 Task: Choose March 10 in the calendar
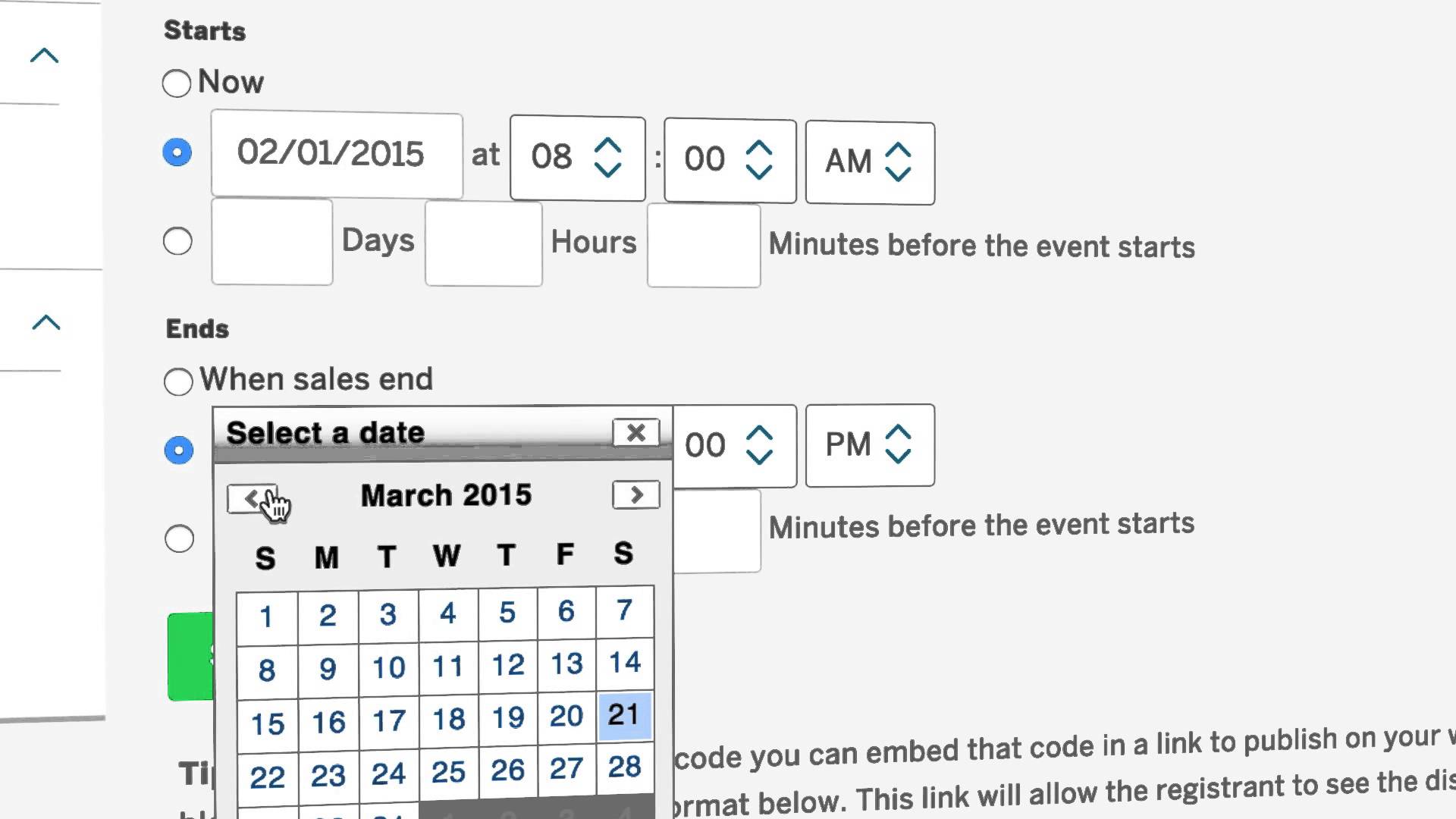tap(388, 668)
